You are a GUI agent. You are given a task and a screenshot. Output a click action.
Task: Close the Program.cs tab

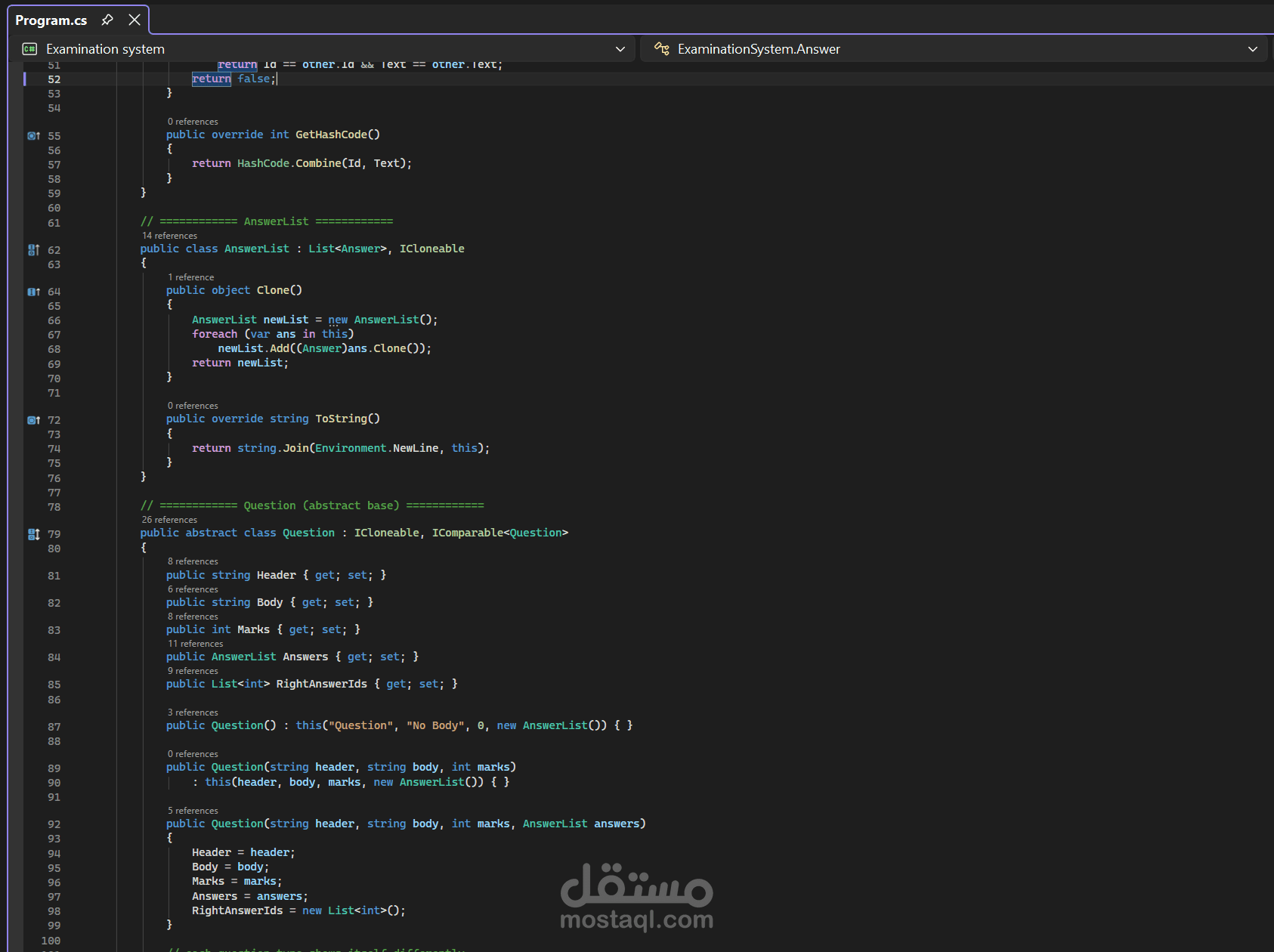(135, 20)
